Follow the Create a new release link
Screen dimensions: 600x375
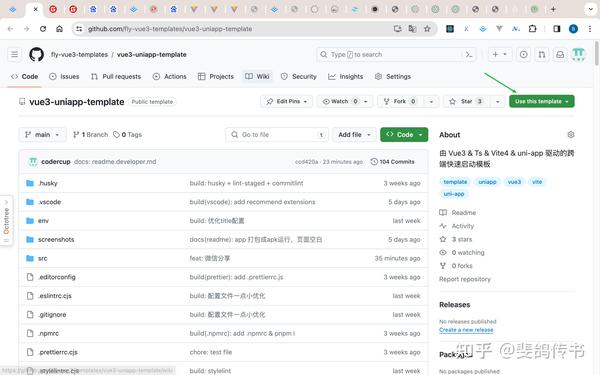pyautogui.click(x=466, y=330)
